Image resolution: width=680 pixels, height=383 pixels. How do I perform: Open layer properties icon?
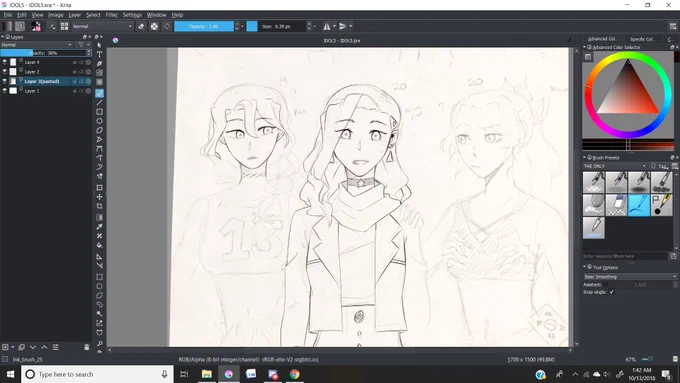coord(56,347)
